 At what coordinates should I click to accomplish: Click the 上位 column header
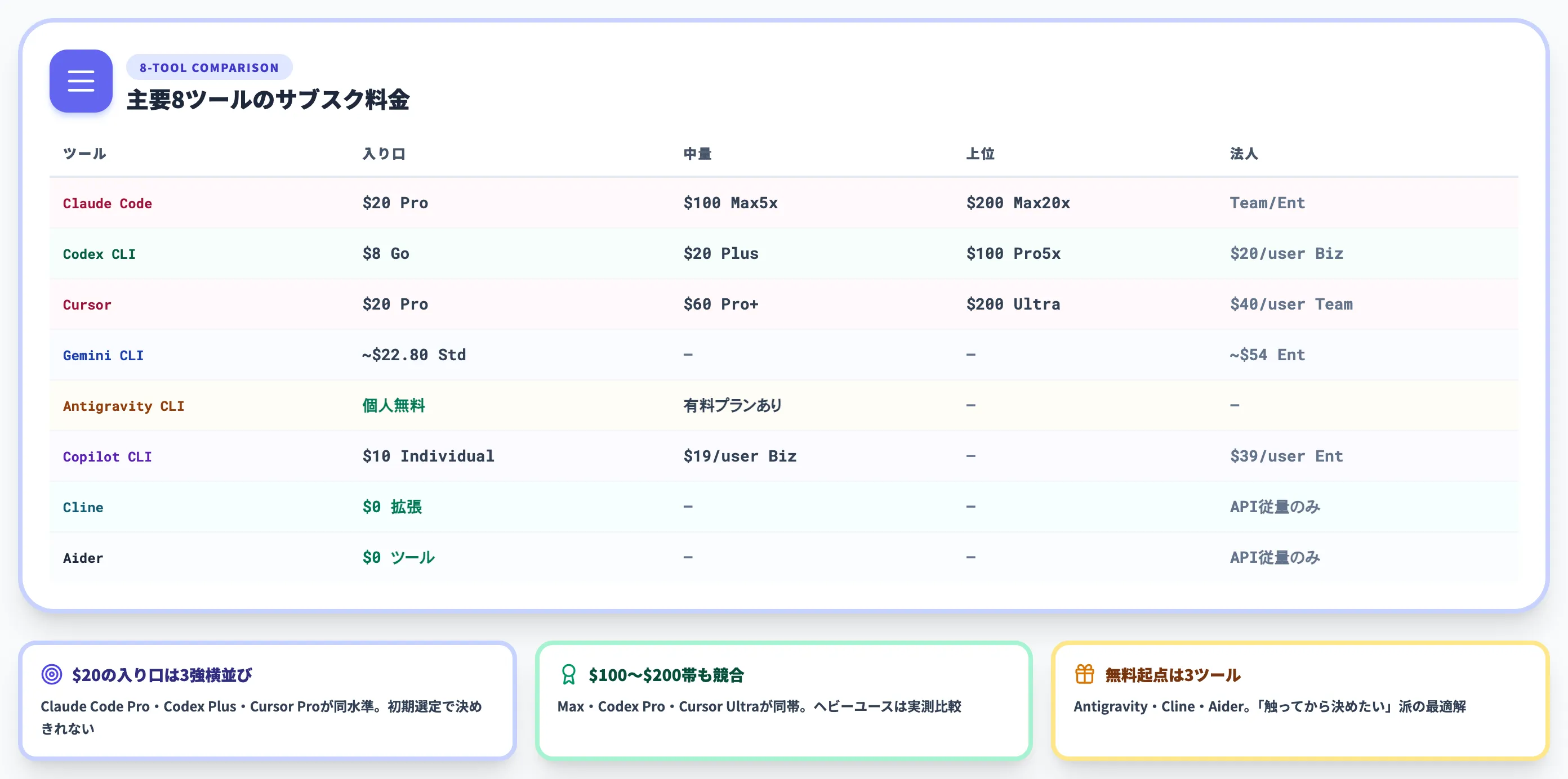click(981, 154)
